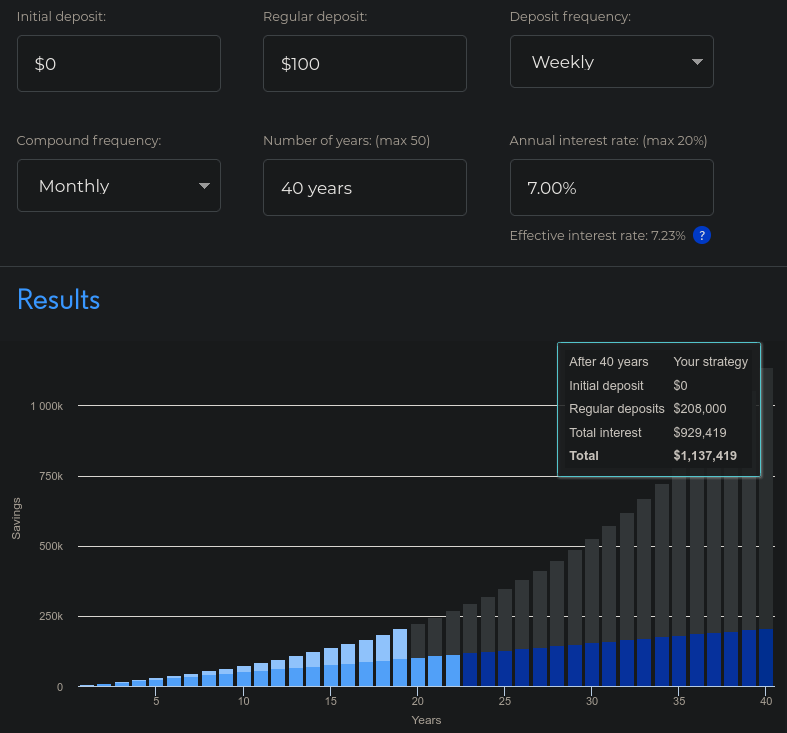This screenshot has width=787, height=733.
Task: Click 'Effective interest rate: 7.23%' text
Action: click(597, 235)
